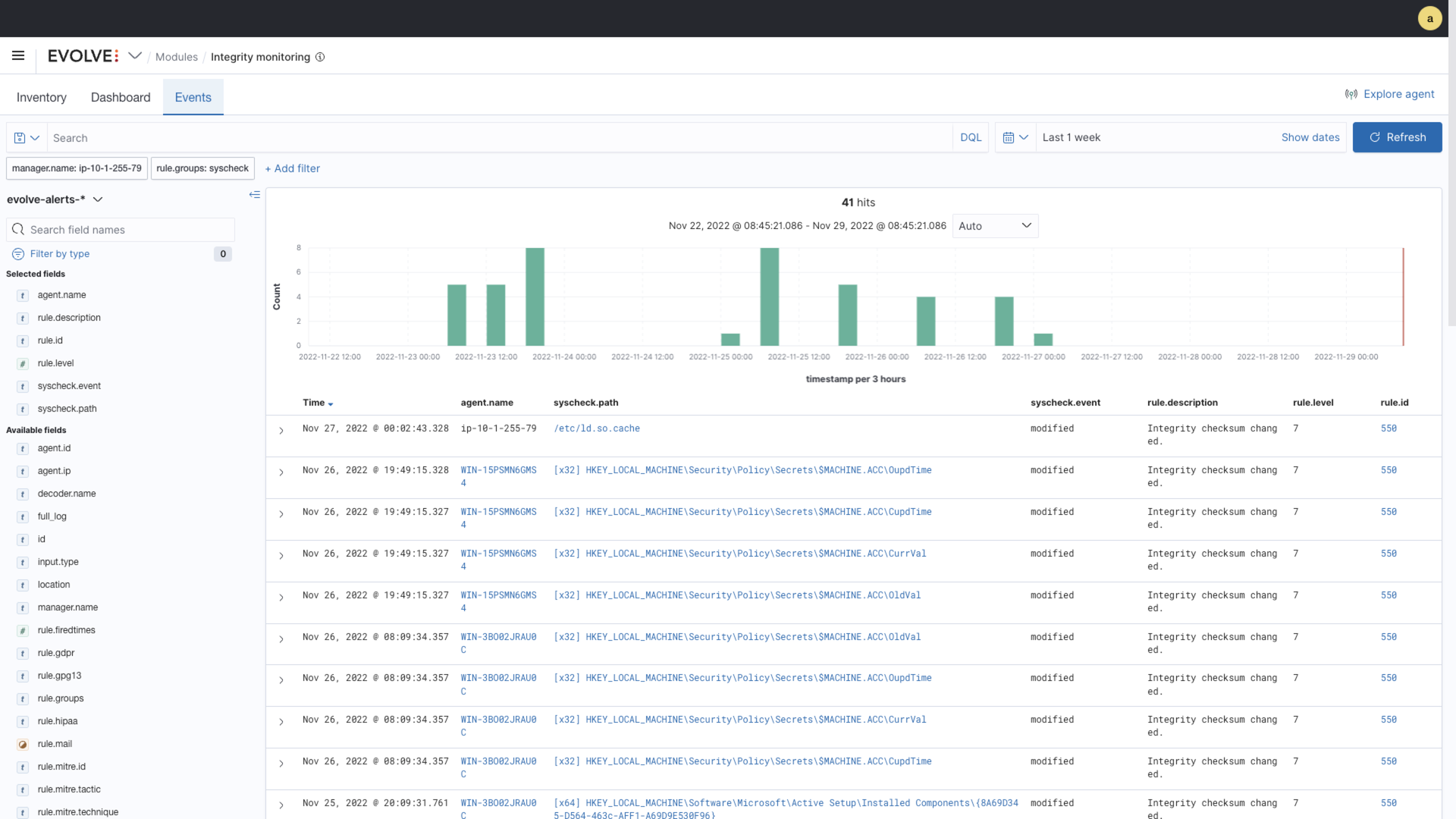Click the Filter by type icon
This screenshot has height=819, width=1456.
point(18,254)
